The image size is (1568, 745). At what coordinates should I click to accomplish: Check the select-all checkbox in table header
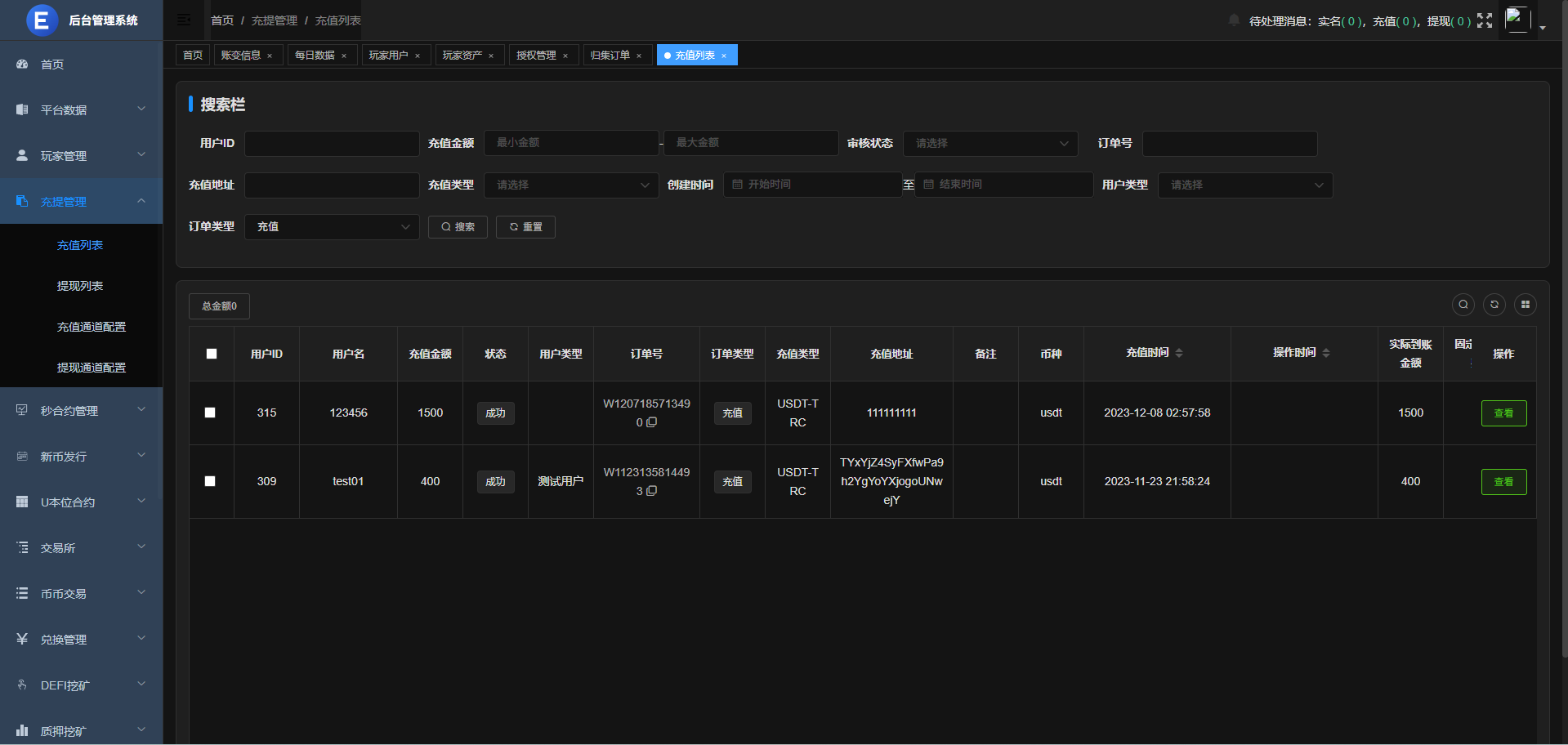pos(212,354)
